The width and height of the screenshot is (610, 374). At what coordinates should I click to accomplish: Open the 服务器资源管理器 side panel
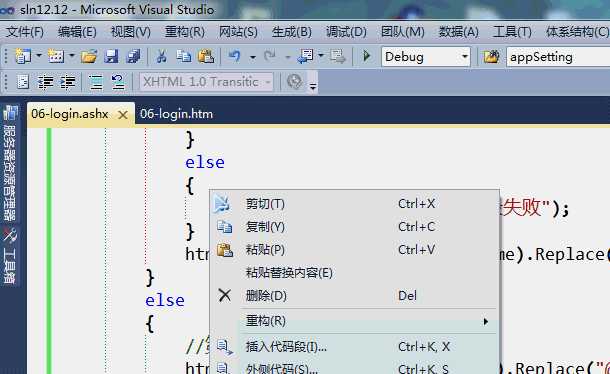coord(10,163)
